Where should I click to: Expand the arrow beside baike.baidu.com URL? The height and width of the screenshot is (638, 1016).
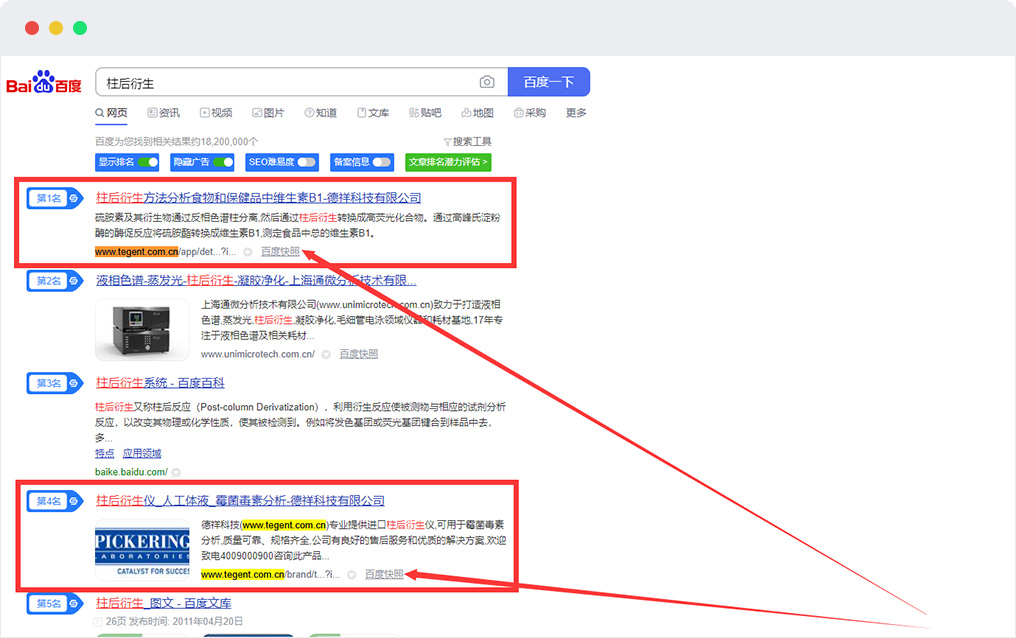tap(176, 472)
